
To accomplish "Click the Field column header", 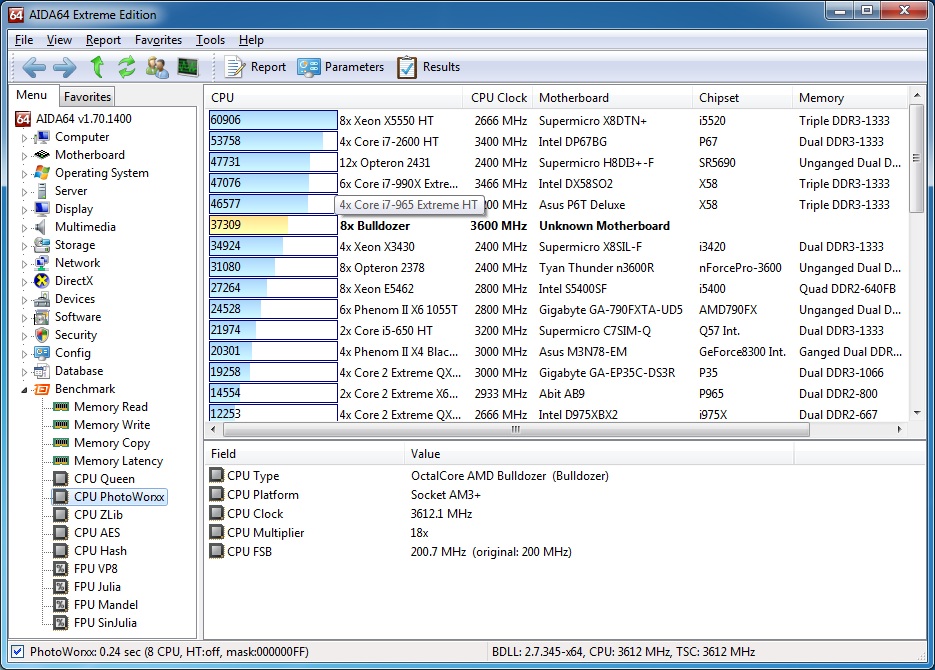I will (305, 454).
